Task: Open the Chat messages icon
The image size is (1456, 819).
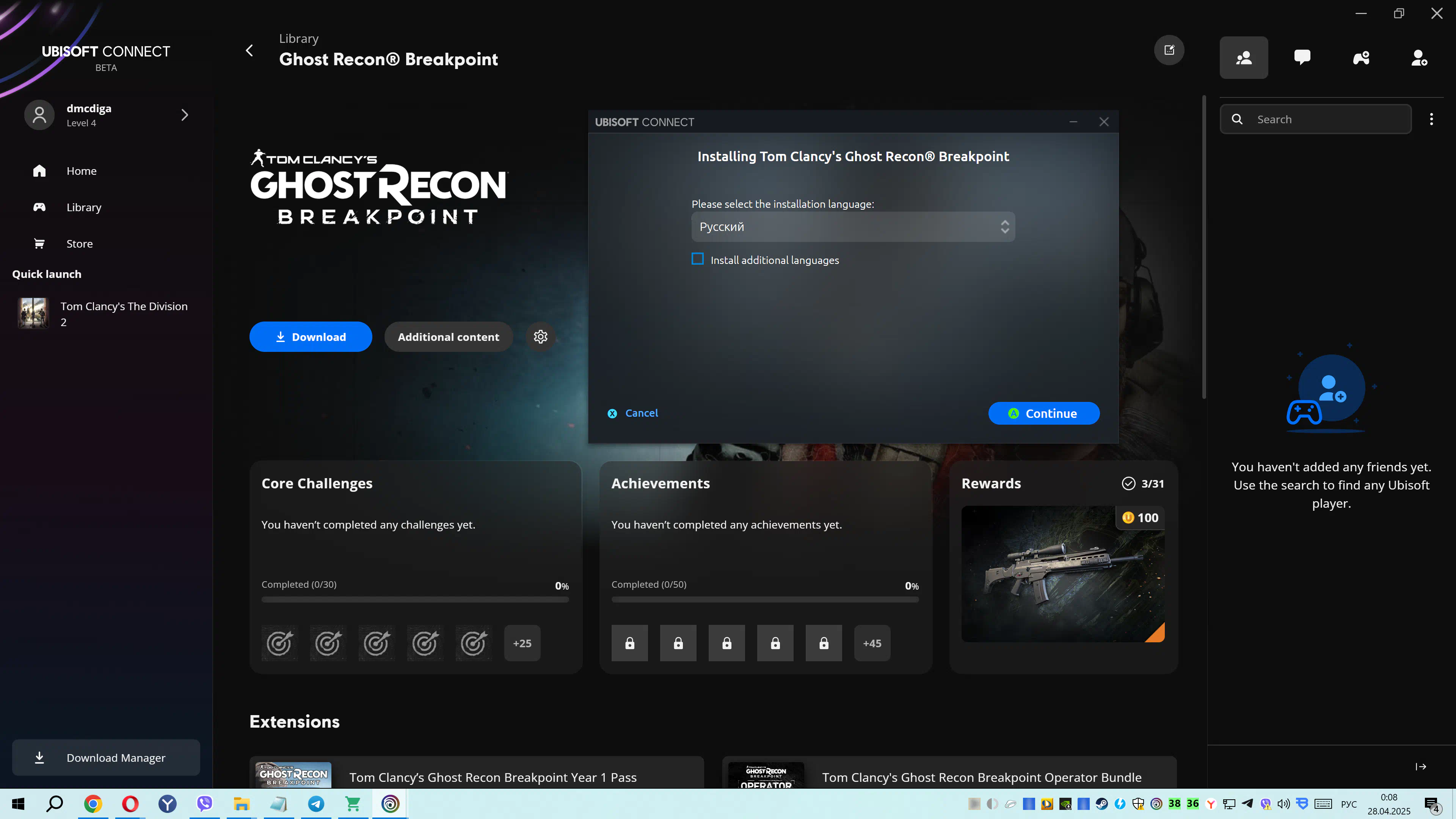Action: click(1302, 58)
